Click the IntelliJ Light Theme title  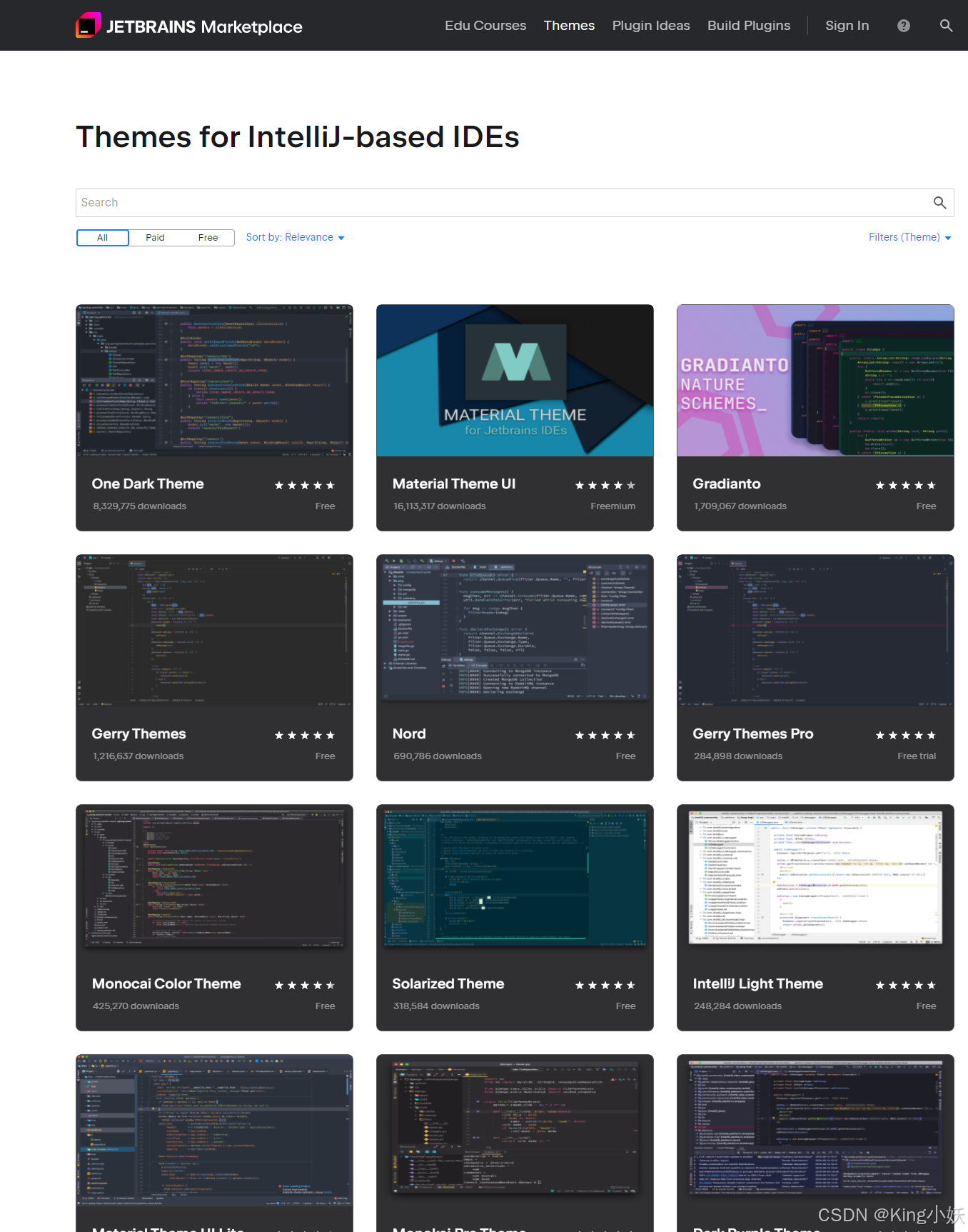point(758,983)
